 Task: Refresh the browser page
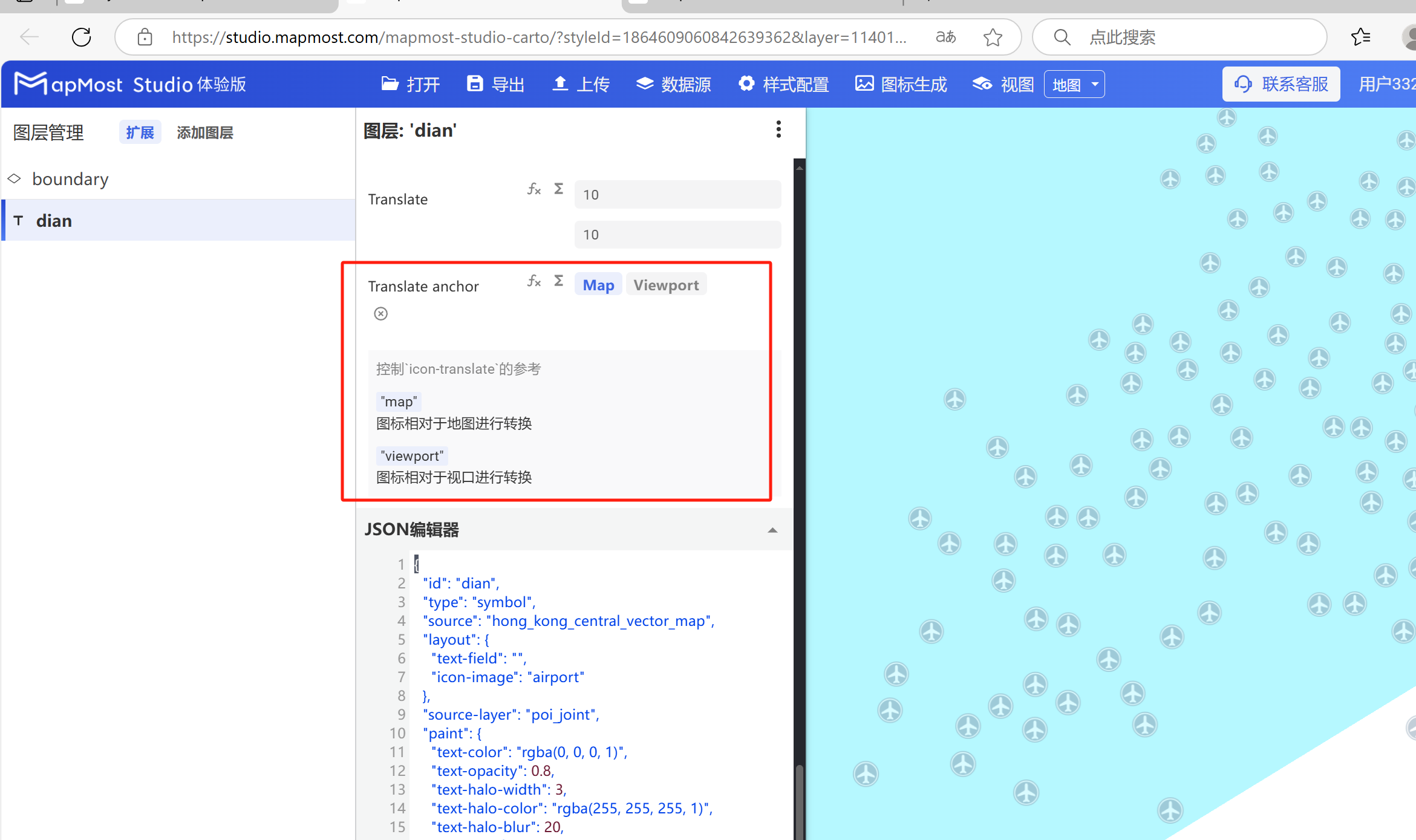(82, 37)
